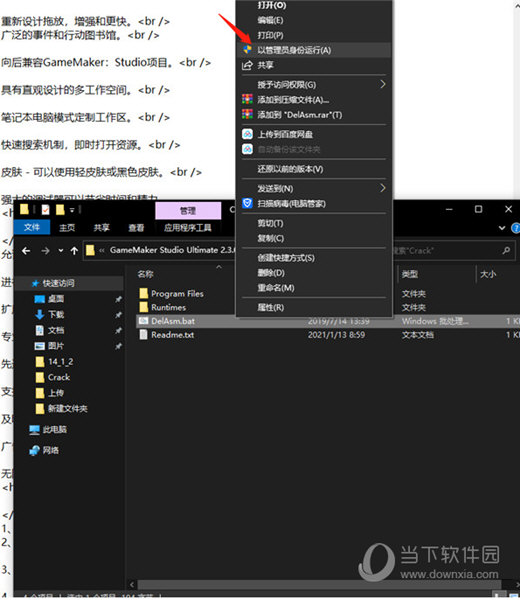Open the recent locations dropdown arrow
This screenshot has width=520, height=600.
click(x=61, y=251)
